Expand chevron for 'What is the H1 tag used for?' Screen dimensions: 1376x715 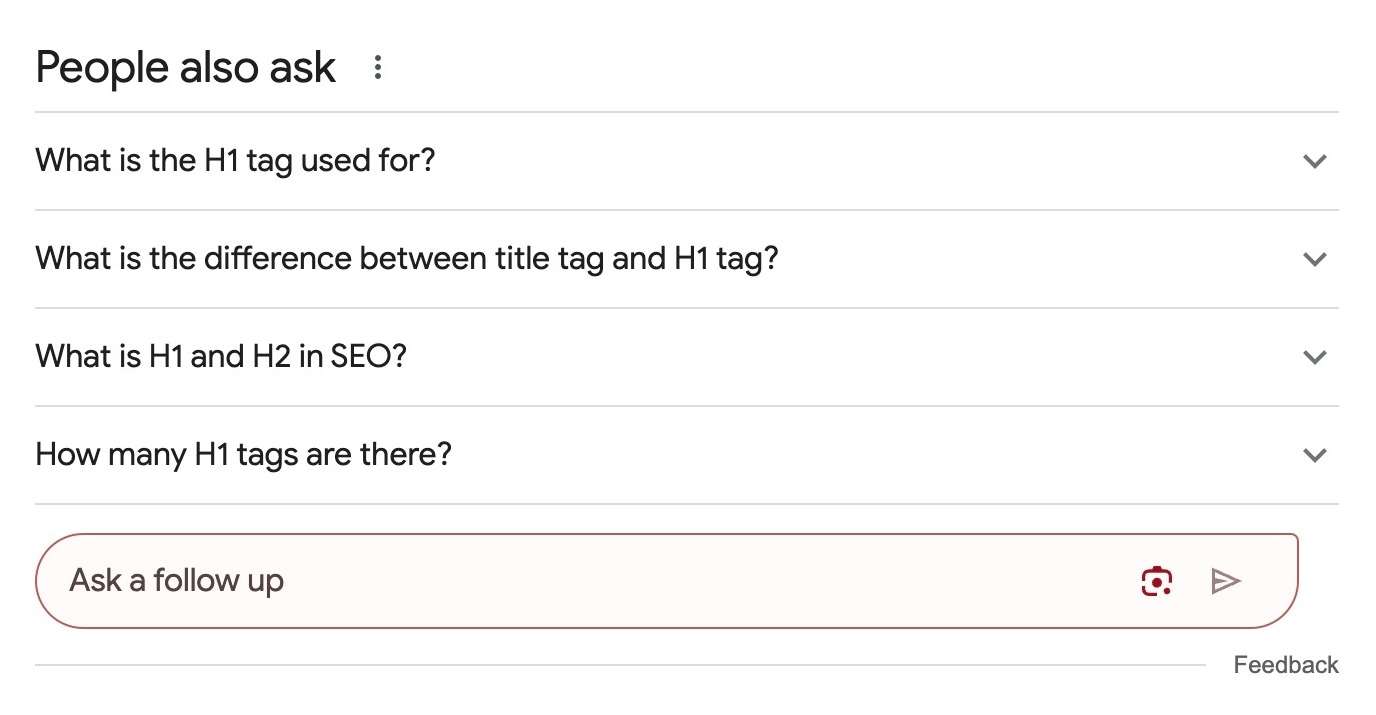pyautogui.click(x=1315, y=161)
